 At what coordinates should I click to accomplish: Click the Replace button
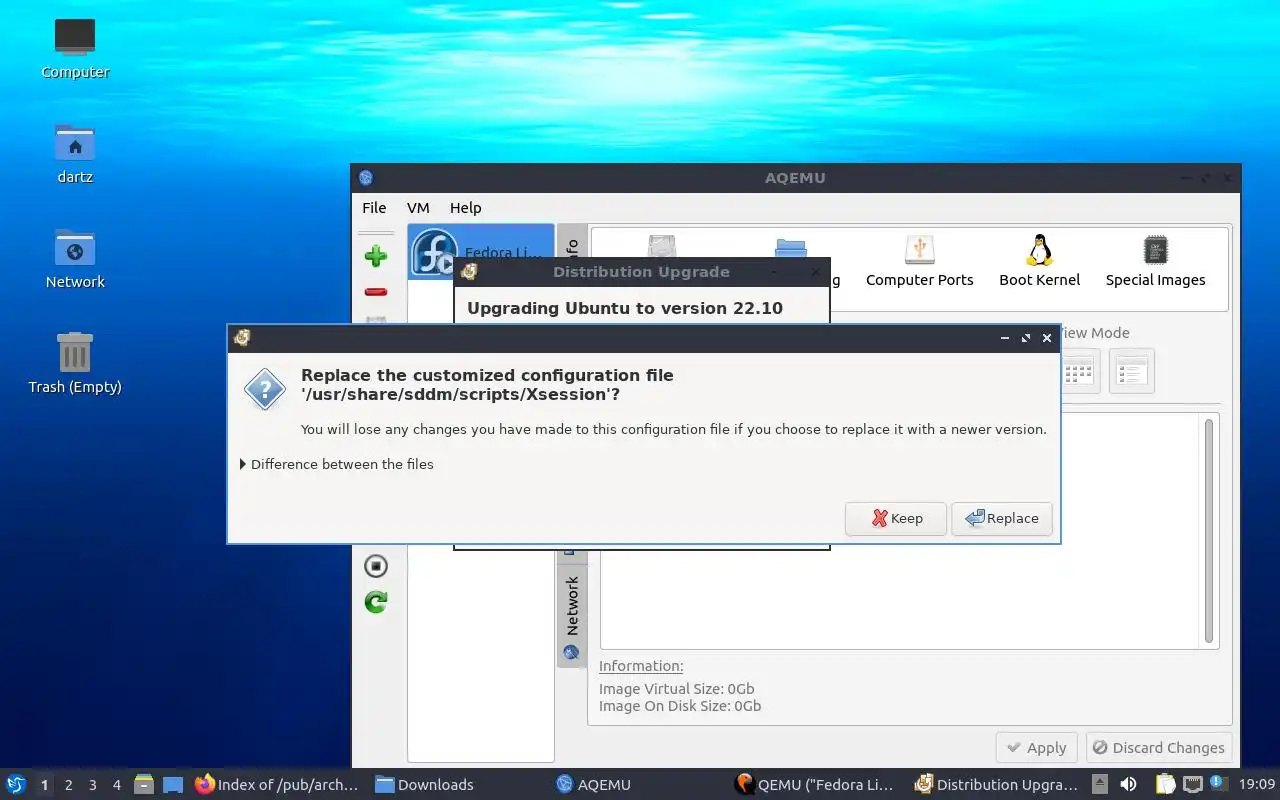pos(1002,518)
